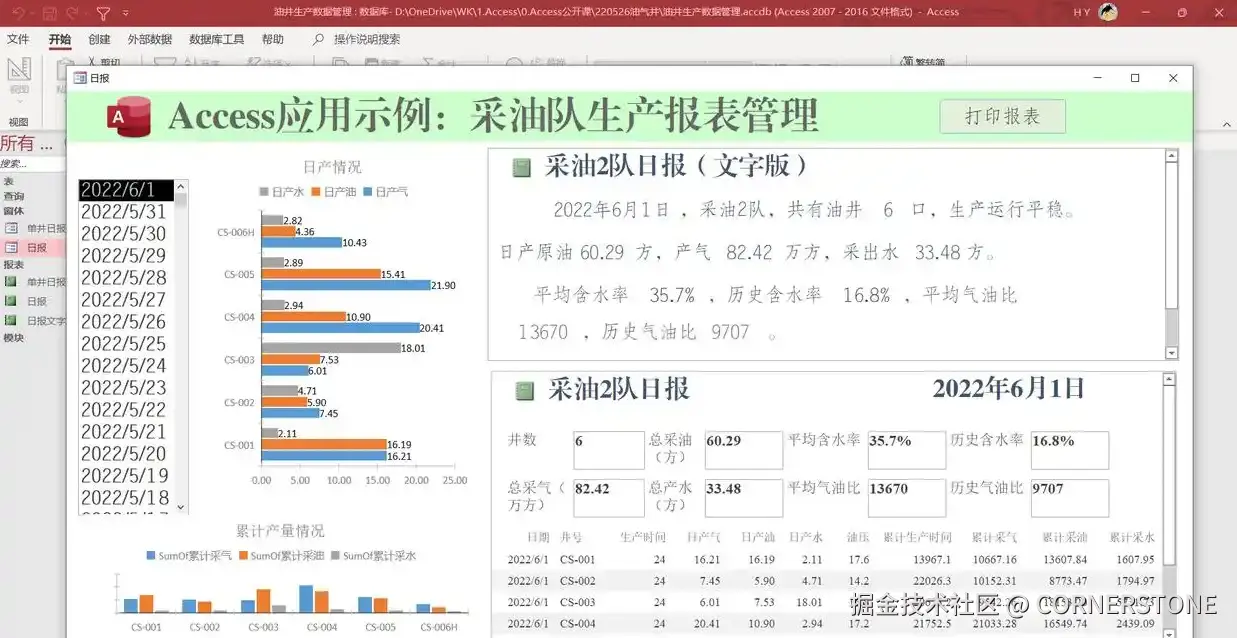
Task: Click the red Access logo in the form header
Action: pos(128,117)
